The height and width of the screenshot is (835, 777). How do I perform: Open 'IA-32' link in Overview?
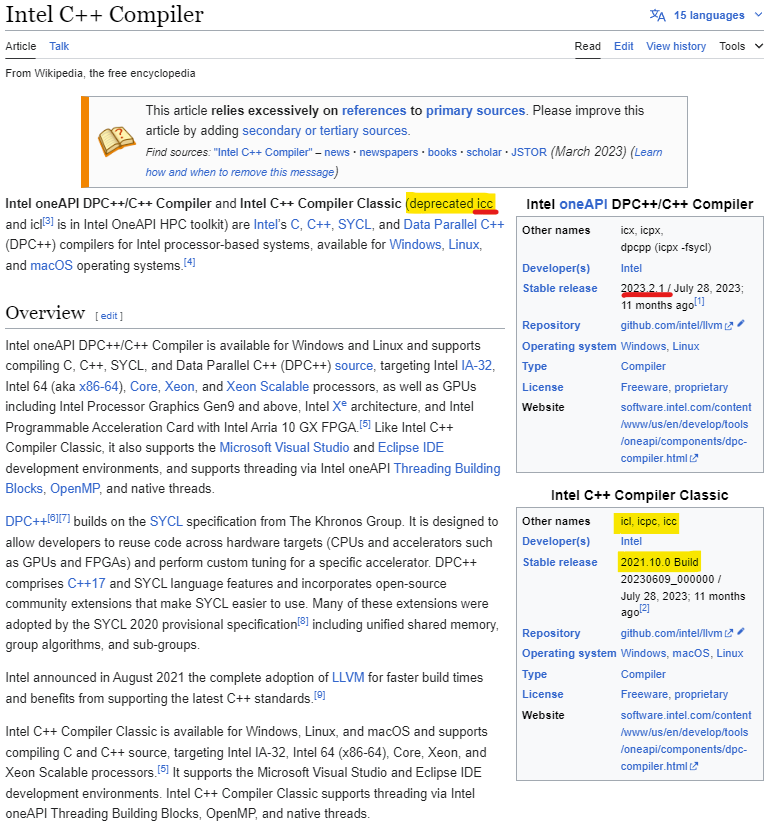(x=477, y=366)
